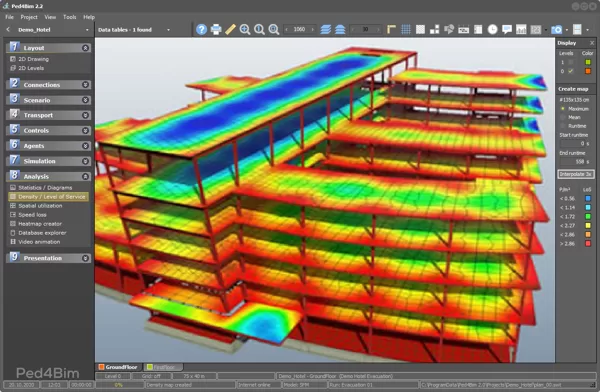Click the zoom in magnifier icon
Image resolution: width=600 pixels, height=392 pixels.
pyautogui.click(x=245, y=29)
